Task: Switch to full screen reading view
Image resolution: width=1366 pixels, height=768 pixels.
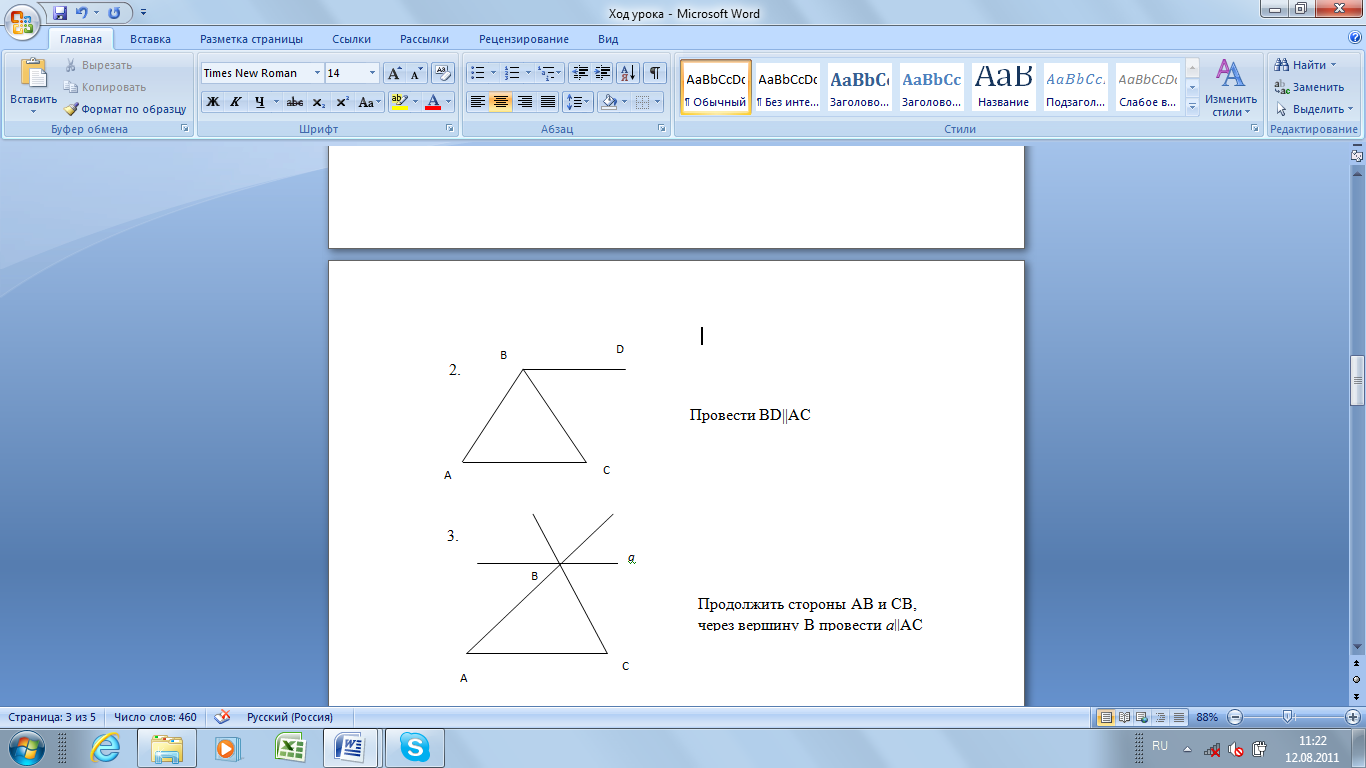Action: point(1125,717)
